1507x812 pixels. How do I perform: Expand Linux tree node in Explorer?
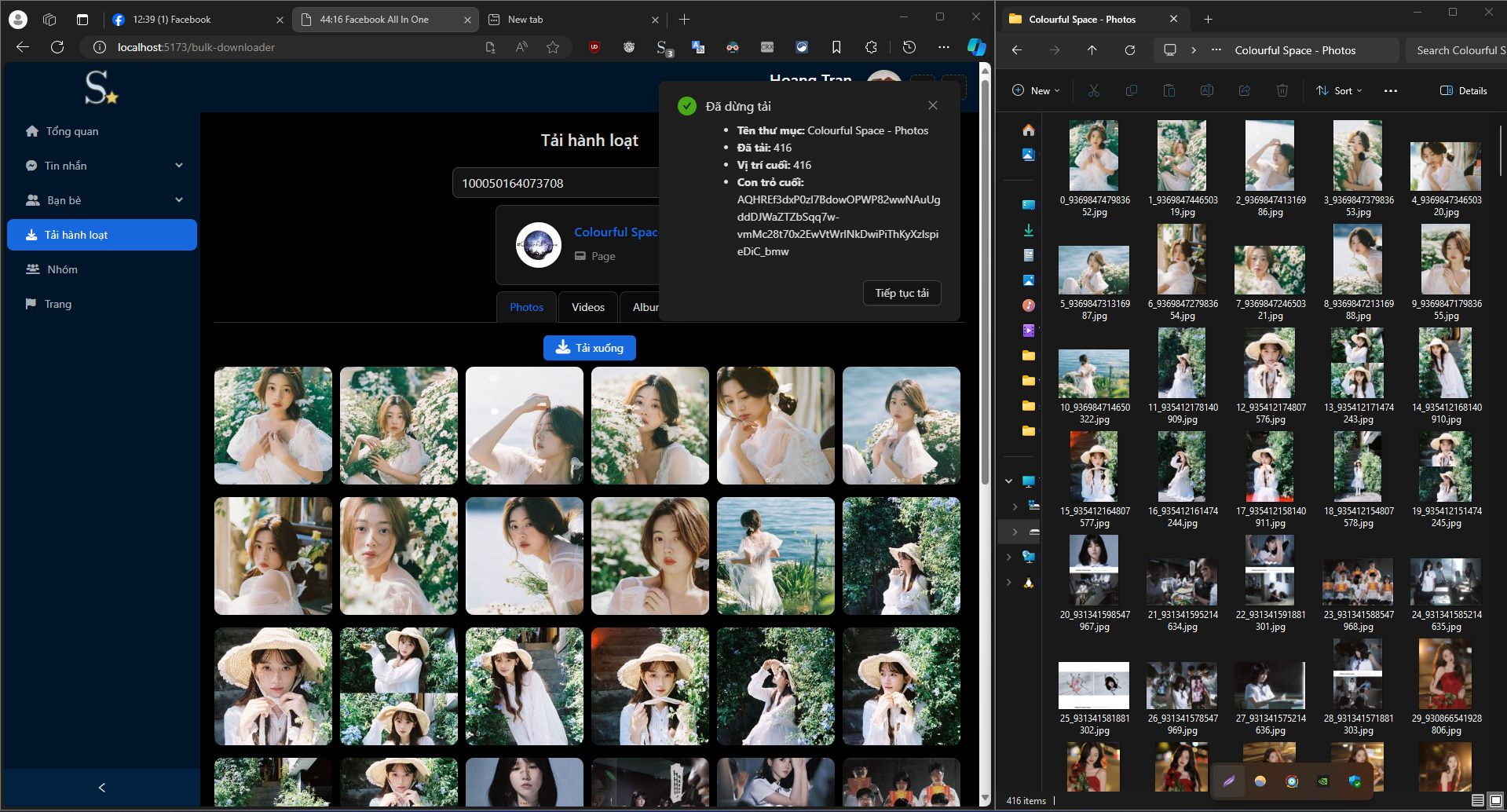coord(1009,583)
